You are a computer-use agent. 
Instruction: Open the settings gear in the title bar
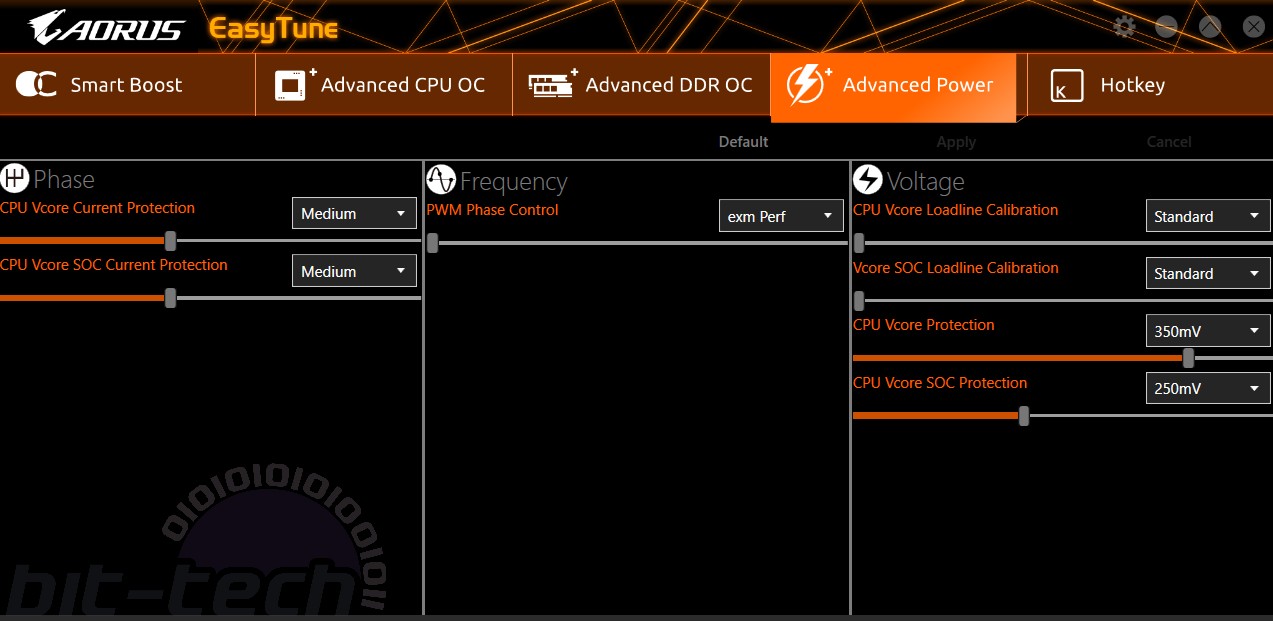1124,27
